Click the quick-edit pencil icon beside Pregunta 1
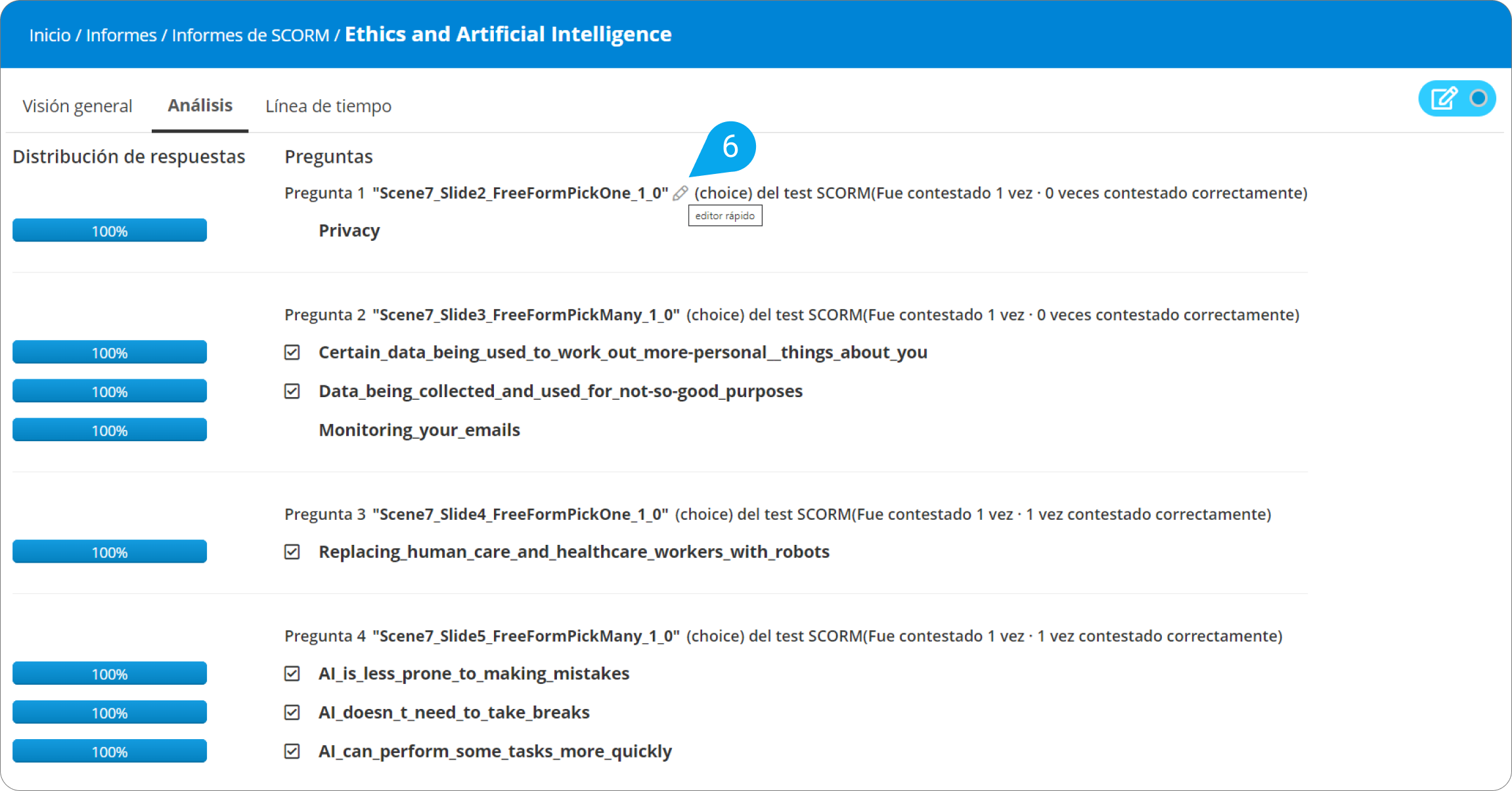 (x=680, y=193)
